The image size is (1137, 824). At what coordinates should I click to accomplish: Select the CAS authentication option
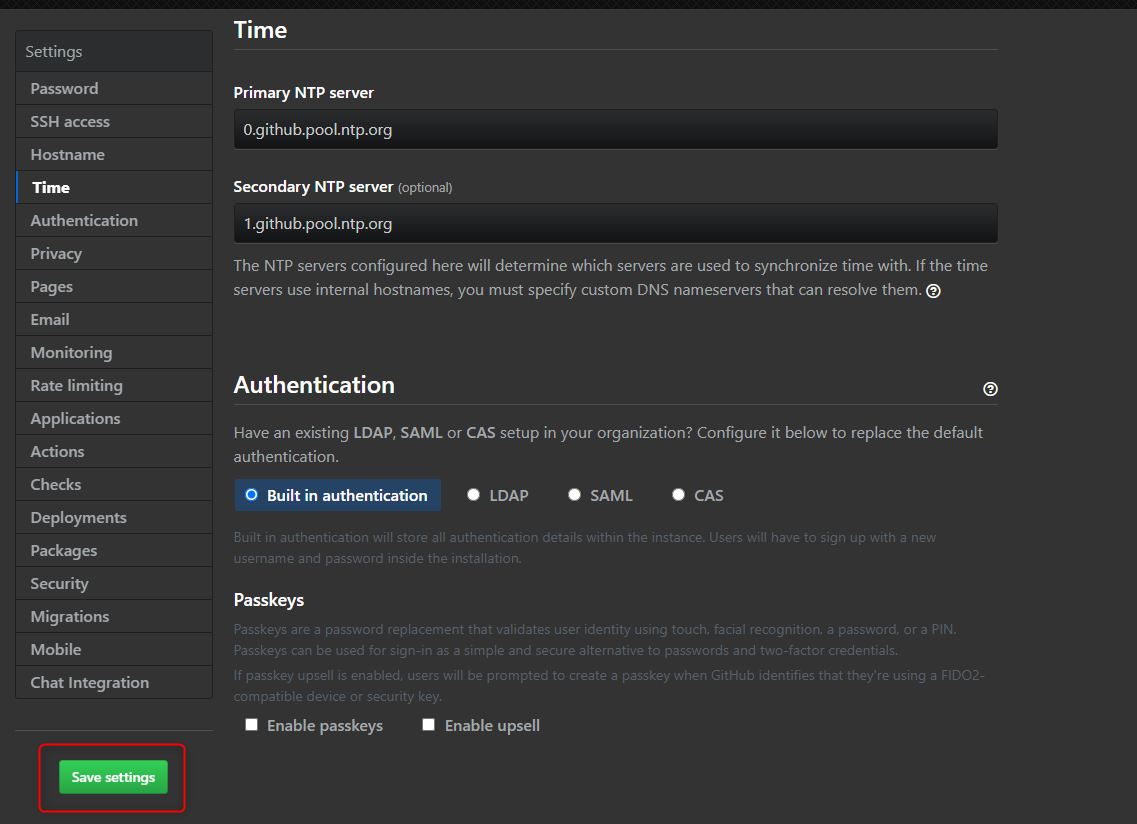(x=678, y=494)
